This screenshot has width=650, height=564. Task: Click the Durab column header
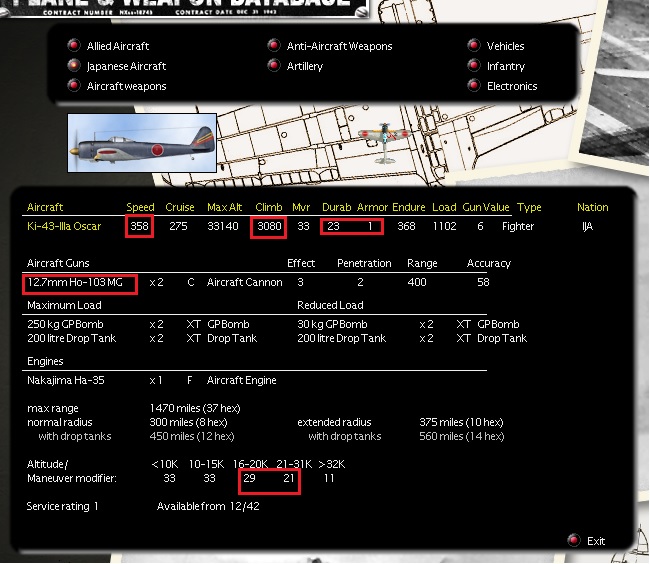(x=337, y=207)
